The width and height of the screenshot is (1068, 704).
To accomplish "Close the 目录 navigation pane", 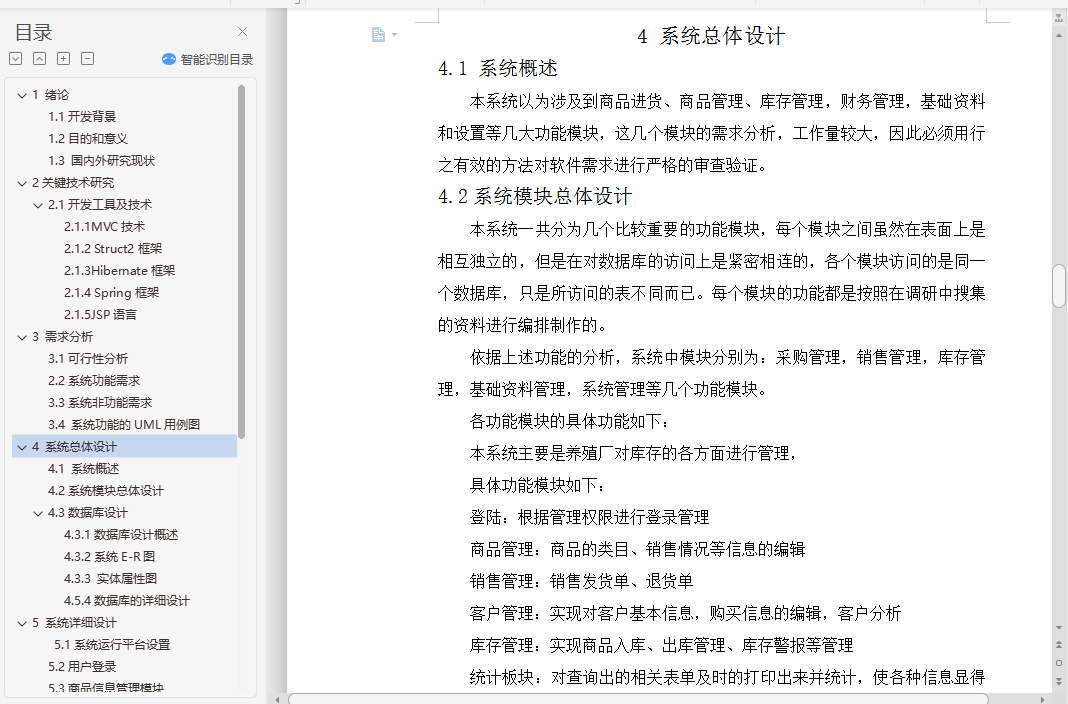I will (x=242, y=31).
